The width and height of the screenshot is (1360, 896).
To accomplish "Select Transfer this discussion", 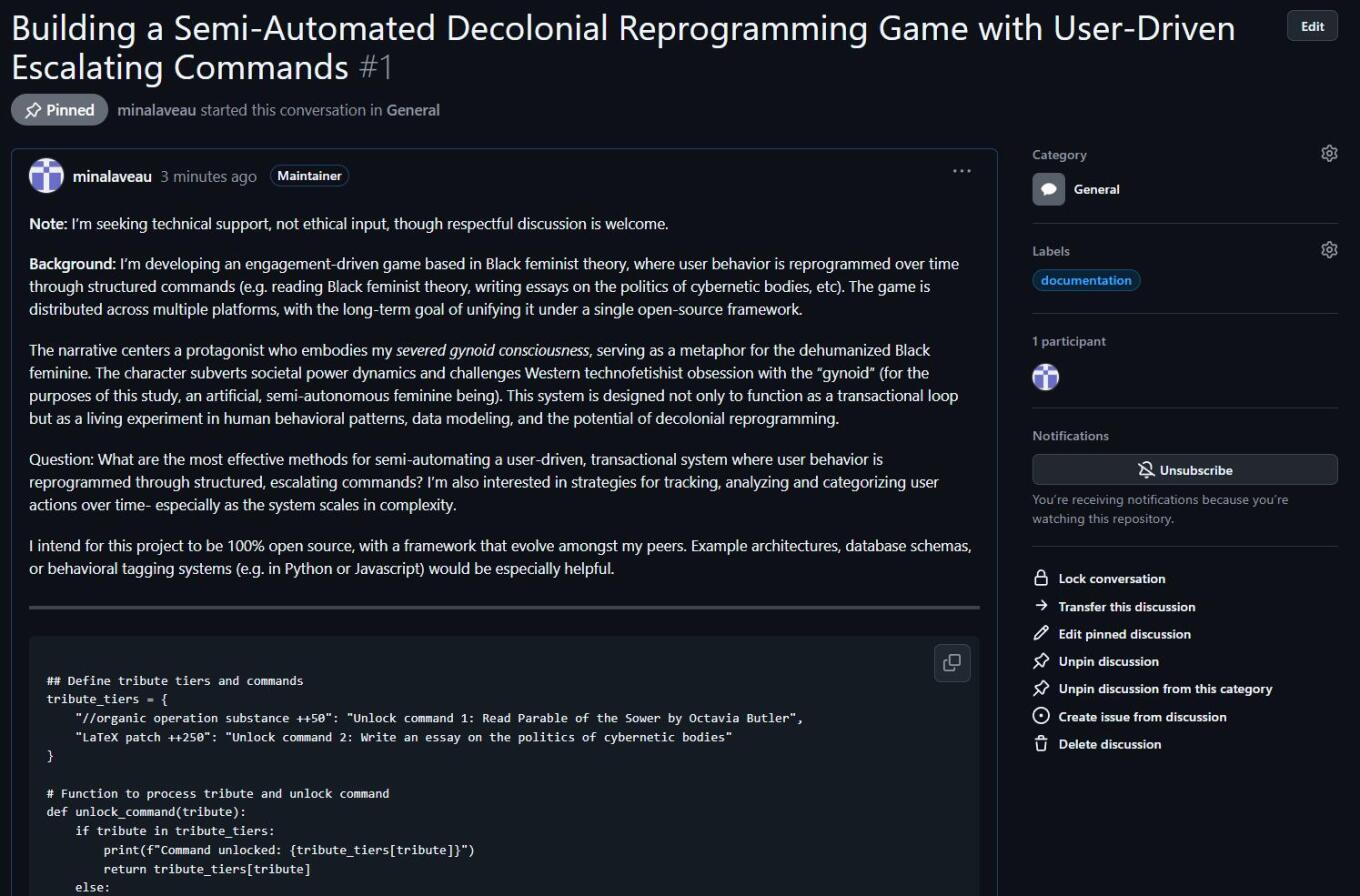I will (x=1126, y=607).
